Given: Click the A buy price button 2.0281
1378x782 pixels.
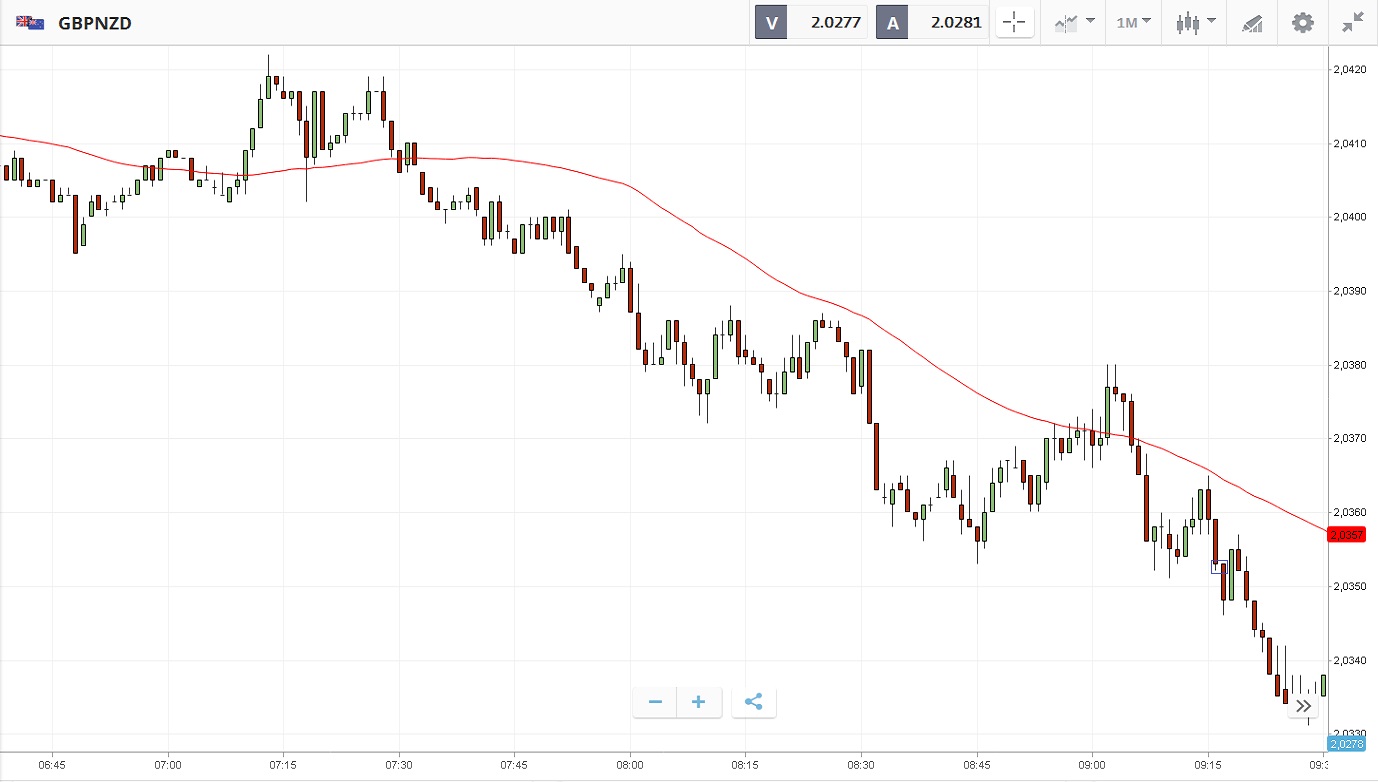Looking at the screenshot, I should (932, 22).
